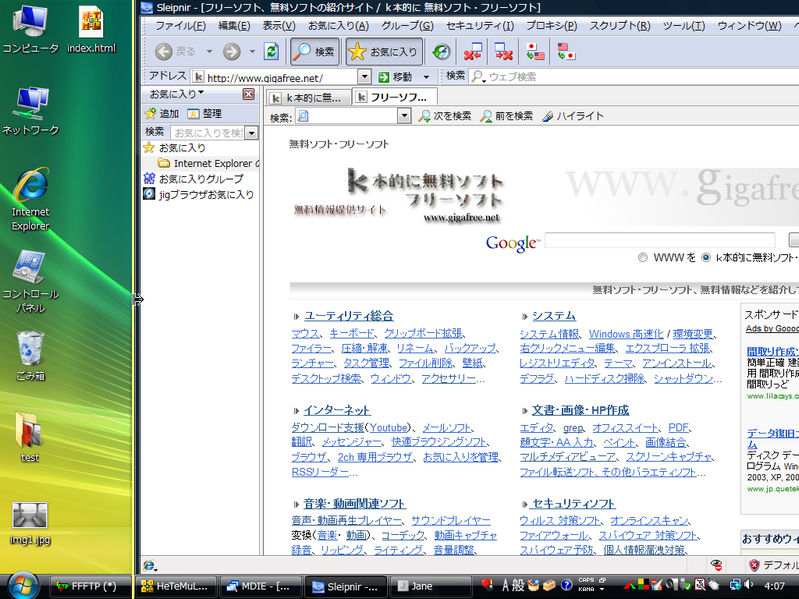Viewport: 799px width, 599px height.
Task: Open the 表示(V) menu
Action: [279, 25]
